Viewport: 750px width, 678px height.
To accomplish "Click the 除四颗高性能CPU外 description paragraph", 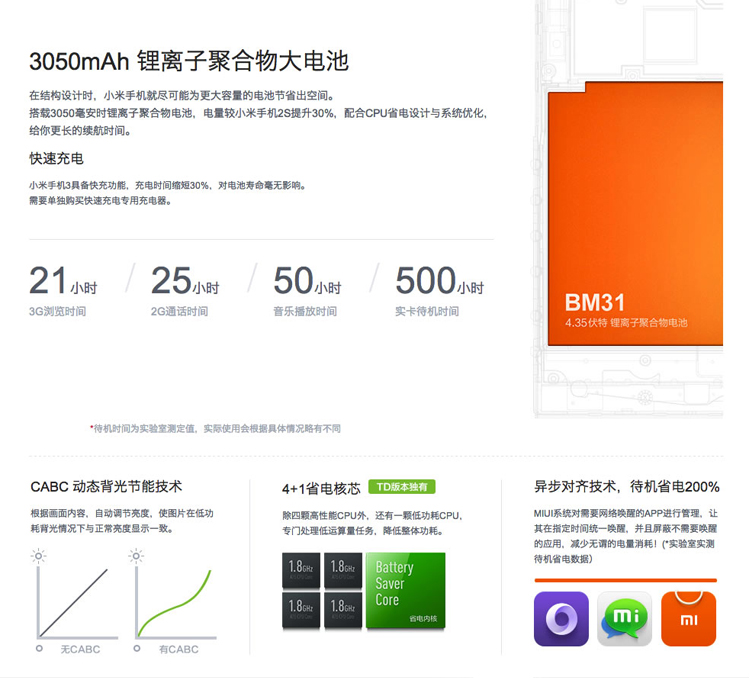I will 372,523.
